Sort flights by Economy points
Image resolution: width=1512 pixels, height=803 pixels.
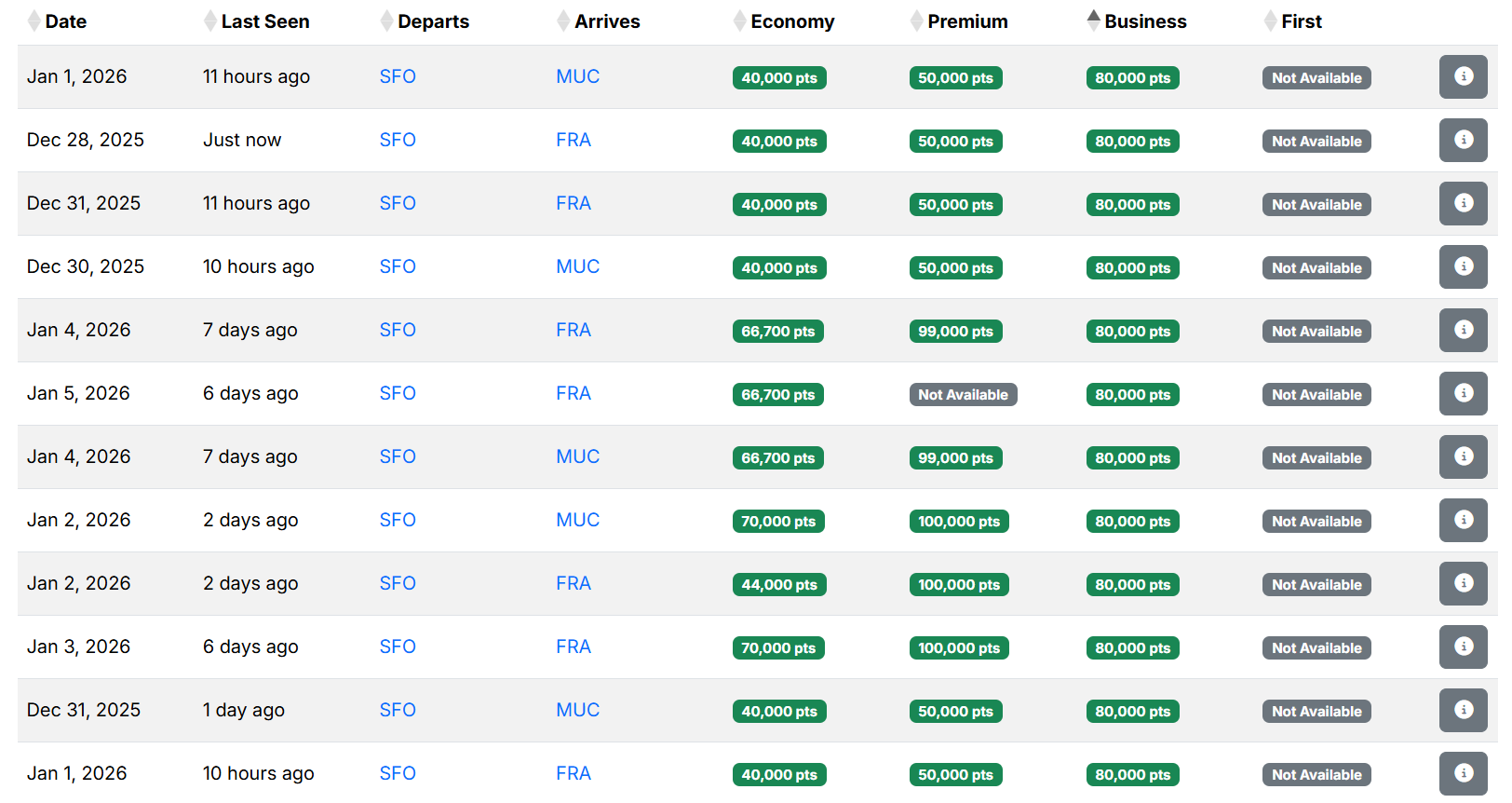pyautogui.click(x=791, y=21)
